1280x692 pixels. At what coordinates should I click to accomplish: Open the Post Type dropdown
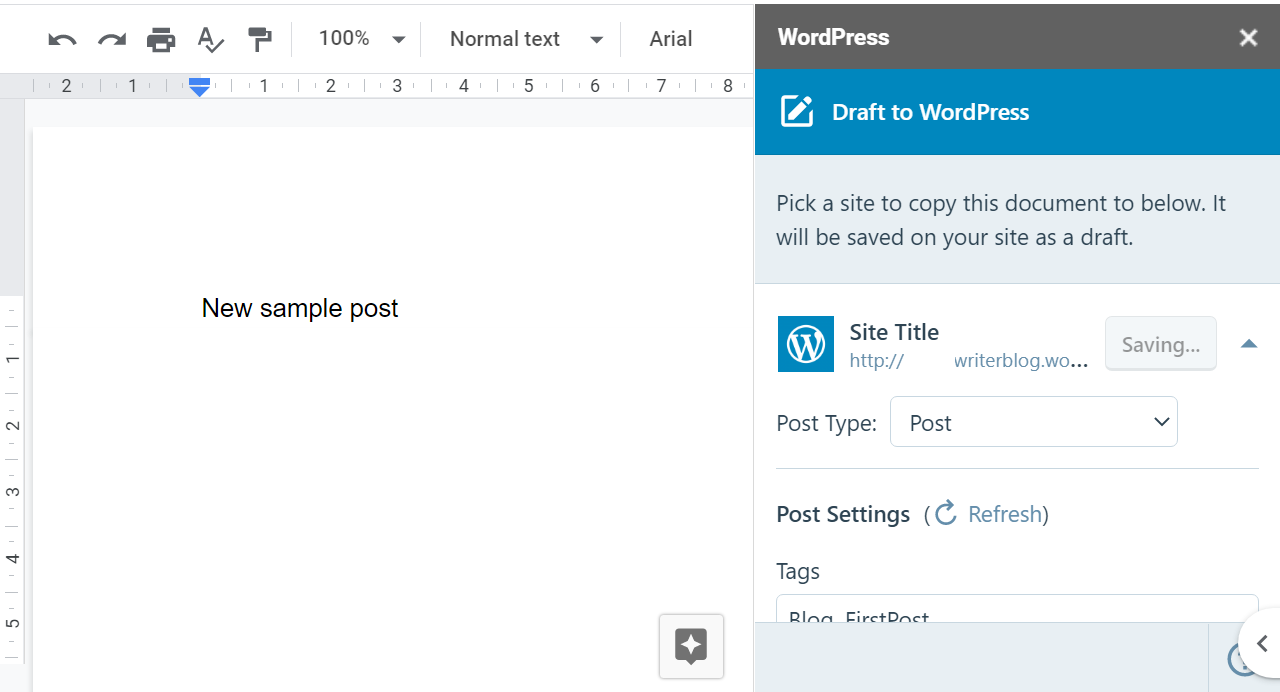1033,421
